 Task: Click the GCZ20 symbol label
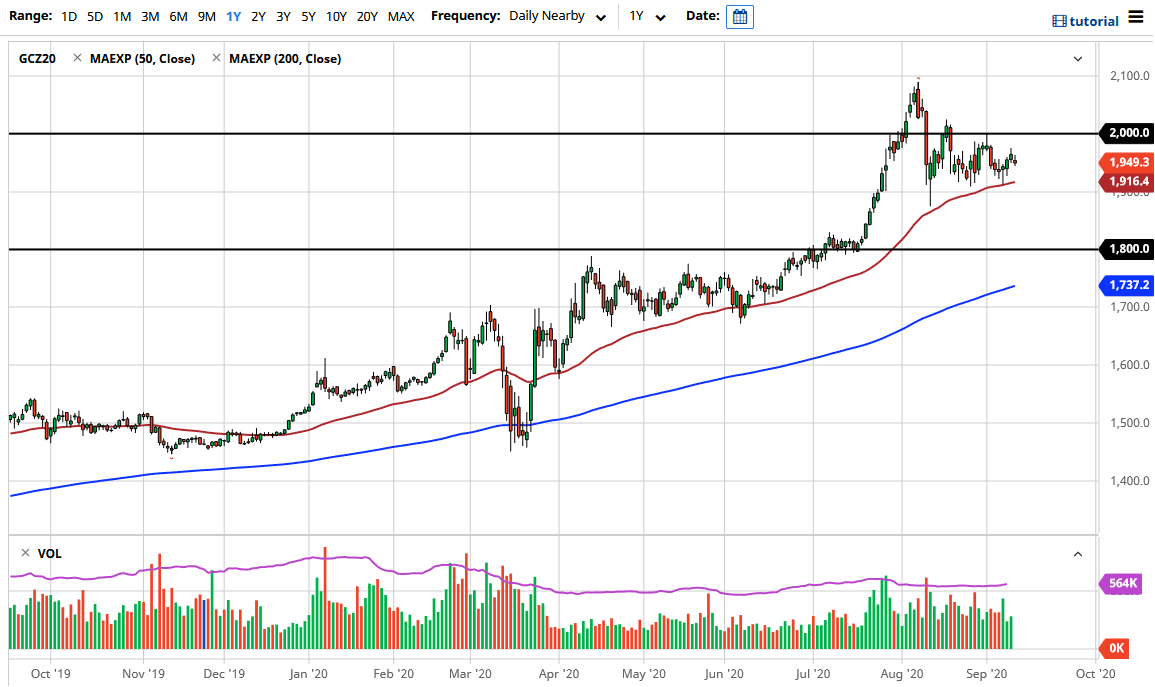tap(37, 59)
